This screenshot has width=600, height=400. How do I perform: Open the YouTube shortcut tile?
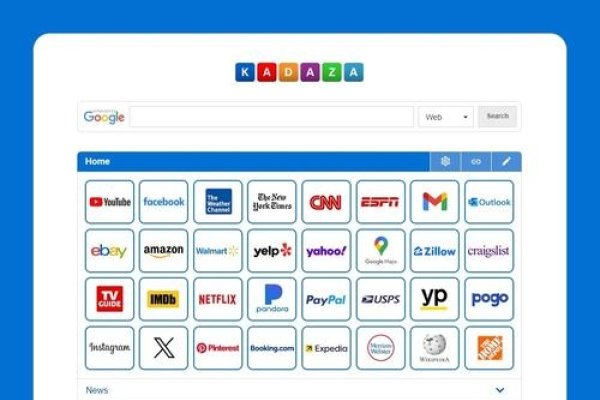(109, 202)
